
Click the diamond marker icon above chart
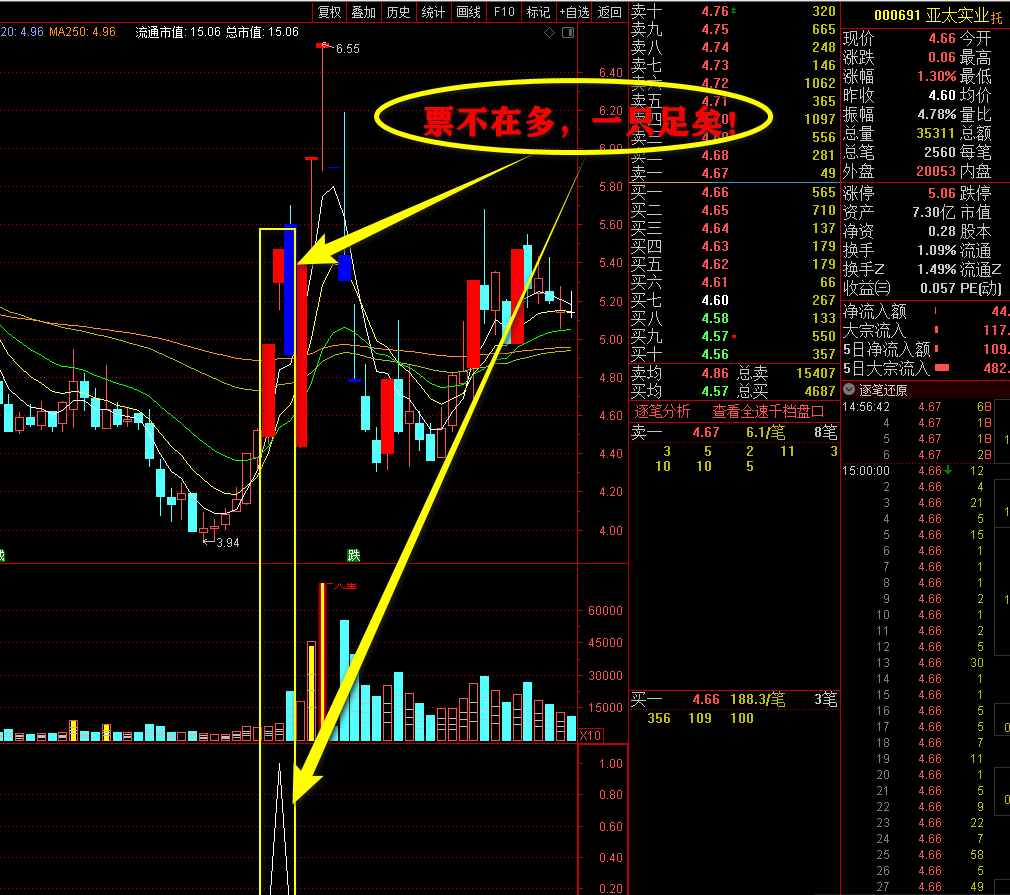click(549, 32)
